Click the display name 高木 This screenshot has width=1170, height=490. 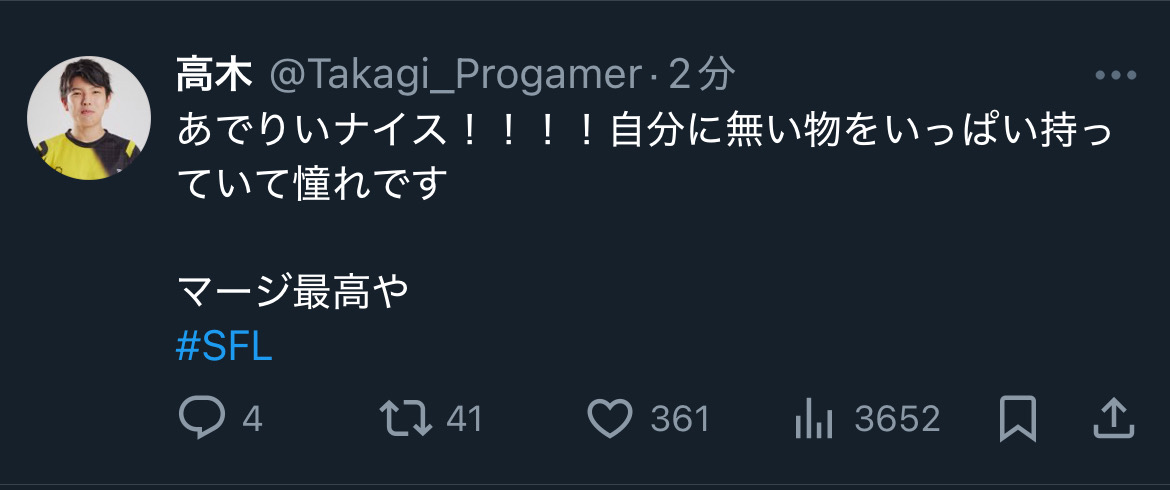point(214,75)
